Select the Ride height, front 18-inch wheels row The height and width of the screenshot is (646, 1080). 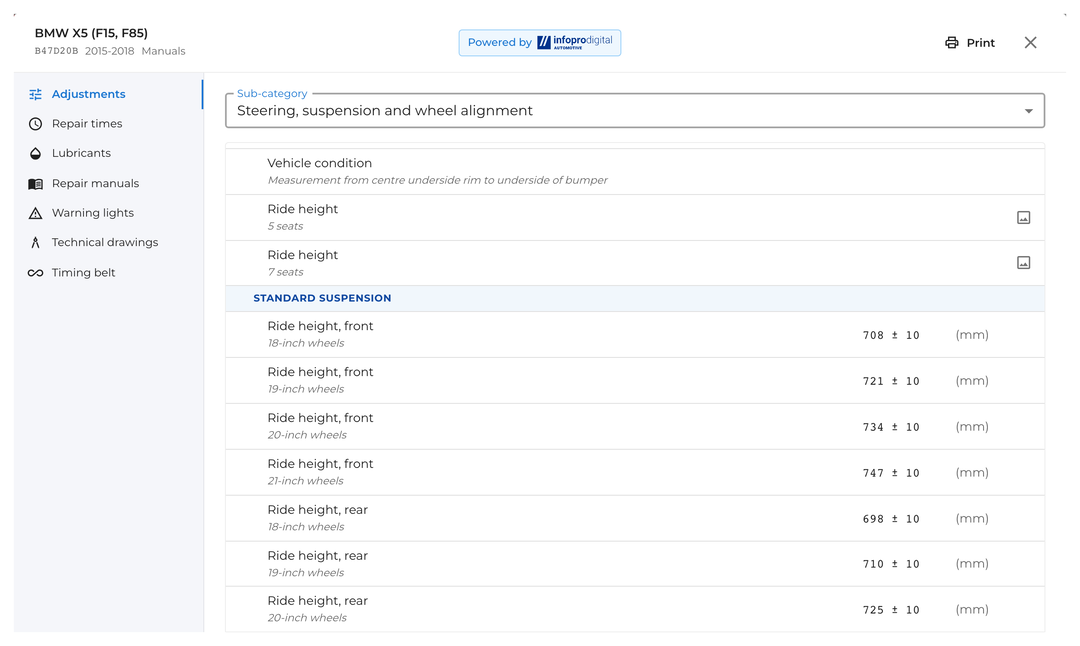635,335
